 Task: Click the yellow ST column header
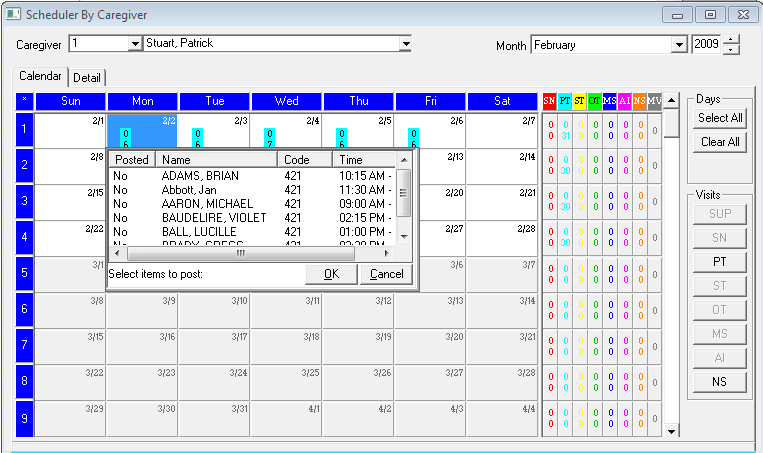[580, 101]
